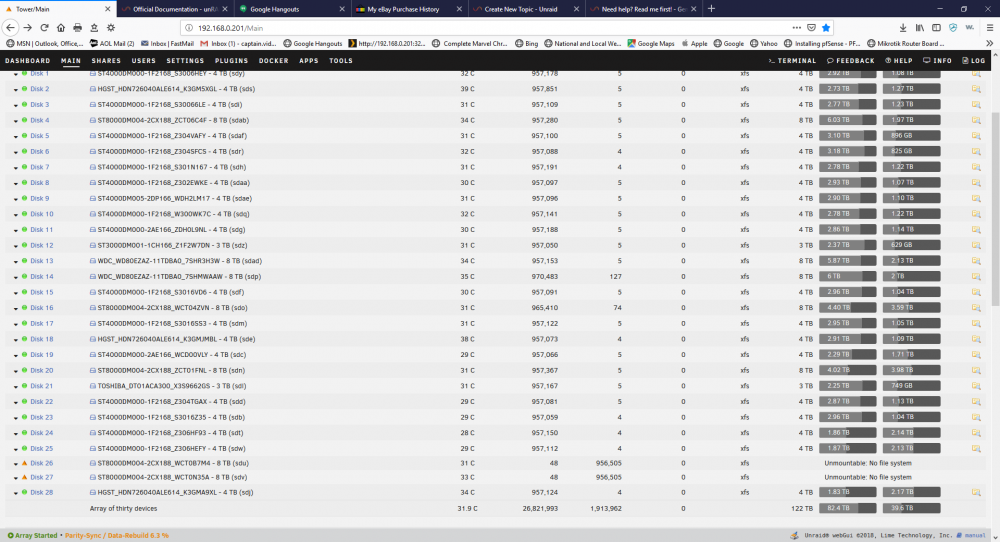
Task: Go back with the browser back arrow
Action: 10,28
